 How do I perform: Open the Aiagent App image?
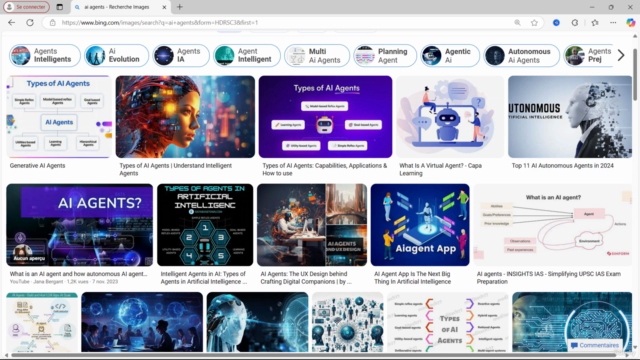point(420,225)
